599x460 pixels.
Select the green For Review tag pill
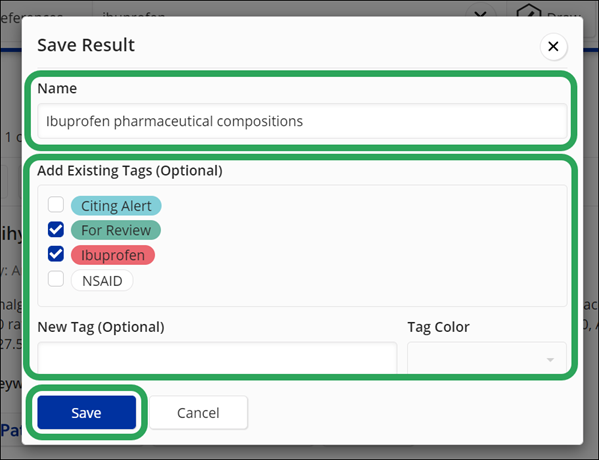tap(116, 230)
